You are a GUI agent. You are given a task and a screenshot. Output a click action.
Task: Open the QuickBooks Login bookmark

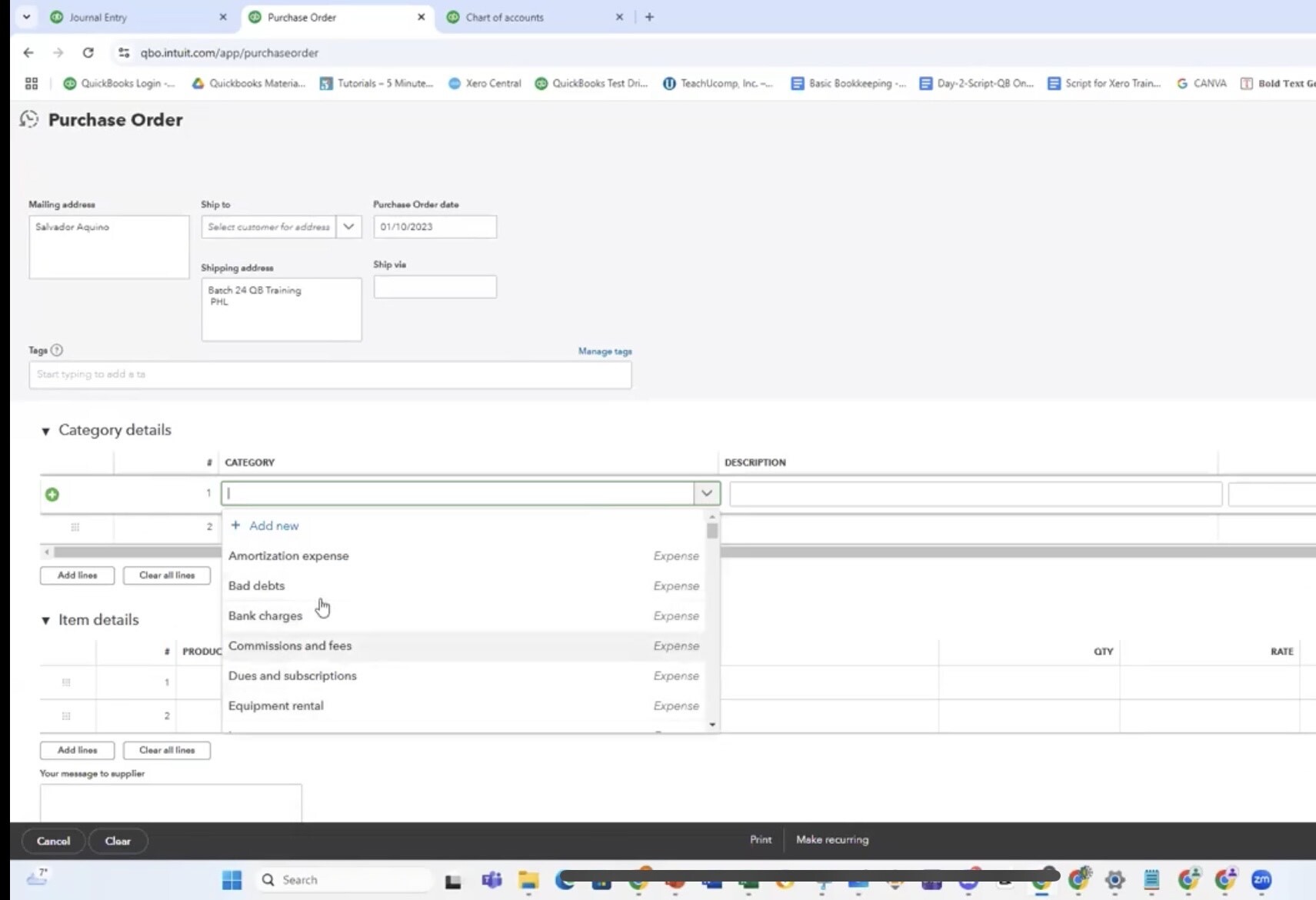pyautogui.click(x=119, y=83)
